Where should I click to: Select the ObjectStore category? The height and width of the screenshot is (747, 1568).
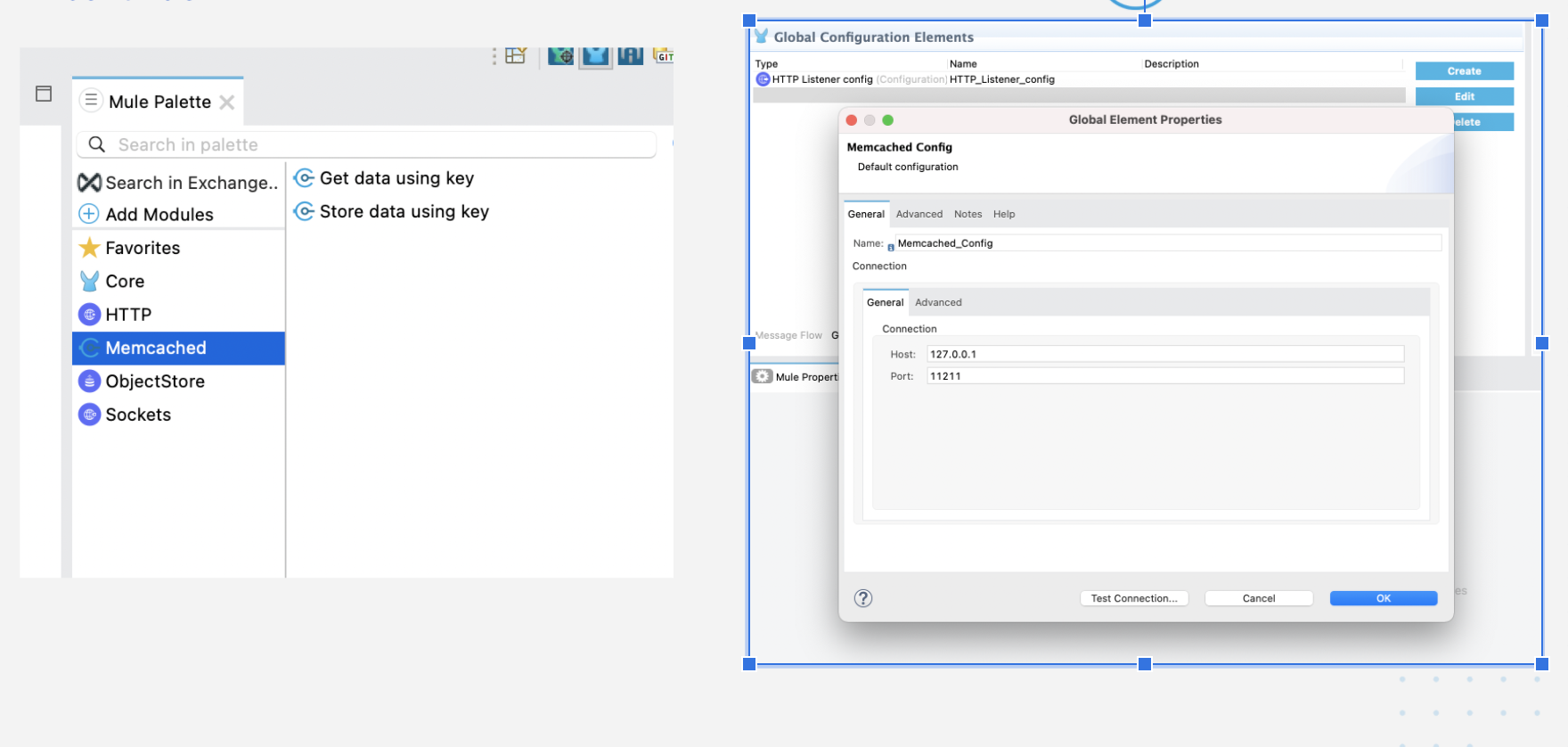pos(155,382)
